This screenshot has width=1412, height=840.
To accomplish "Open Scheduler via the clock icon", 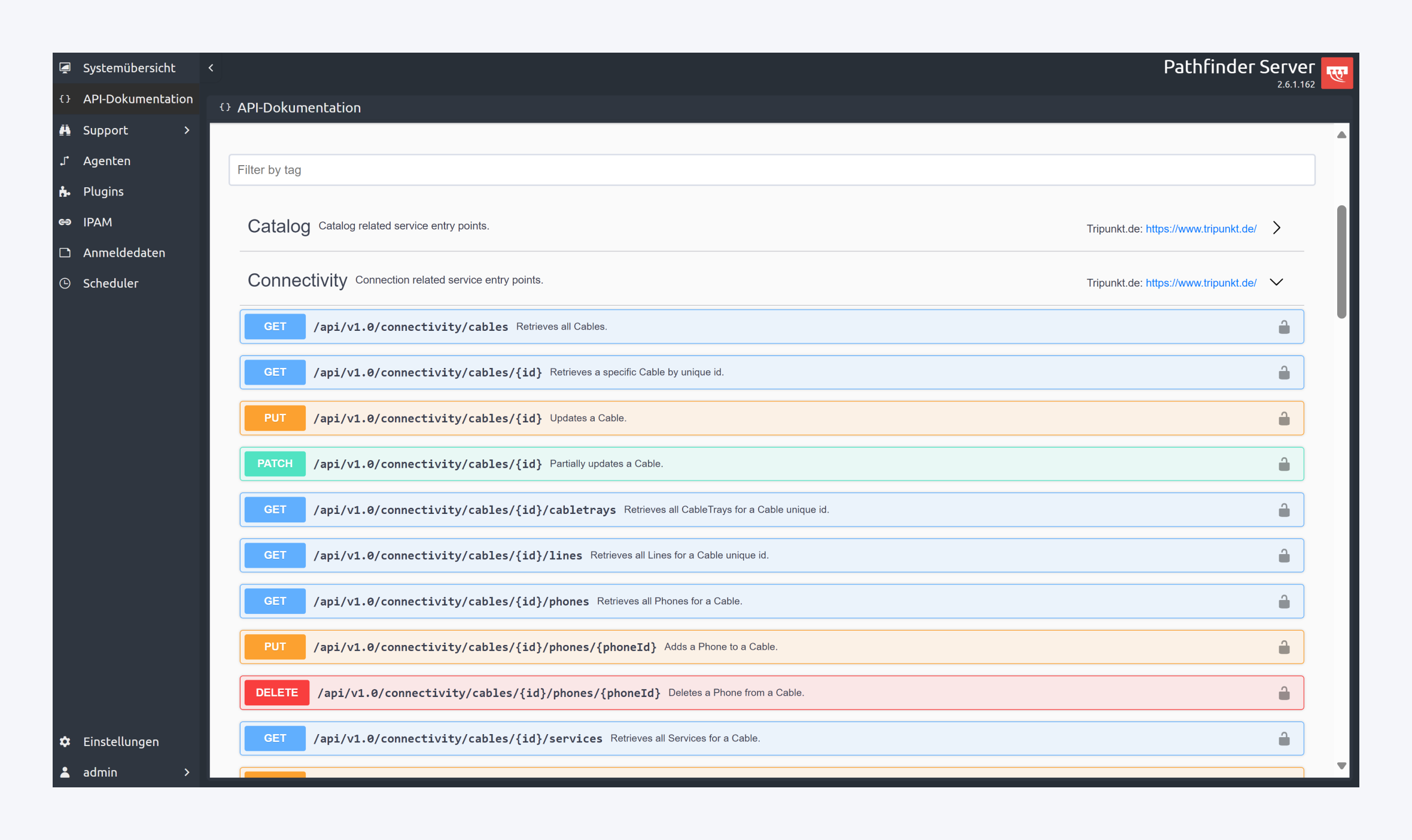I will [x=65, y=283].
